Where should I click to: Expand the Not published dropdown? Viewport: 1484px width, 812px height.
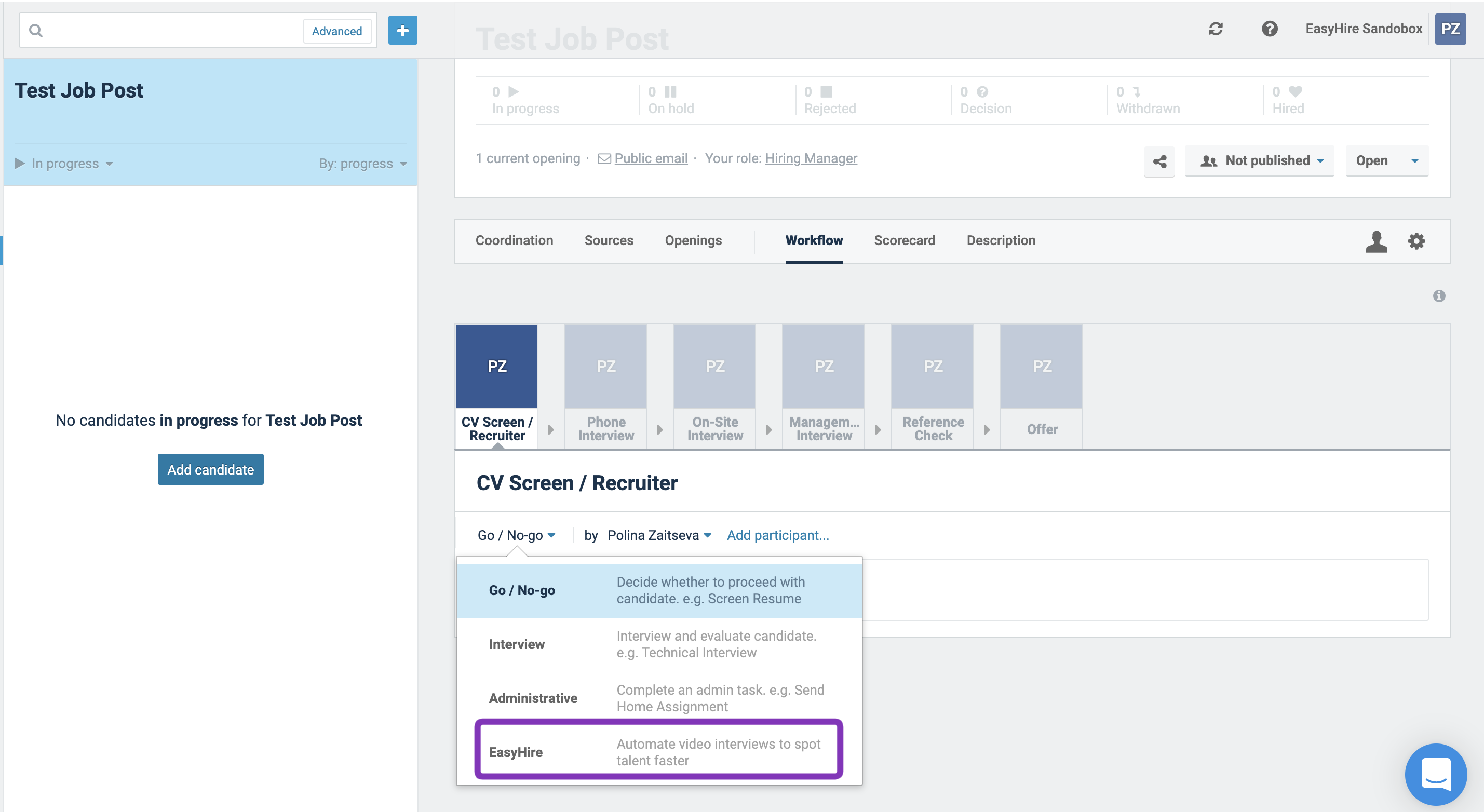coord(1259,160)
